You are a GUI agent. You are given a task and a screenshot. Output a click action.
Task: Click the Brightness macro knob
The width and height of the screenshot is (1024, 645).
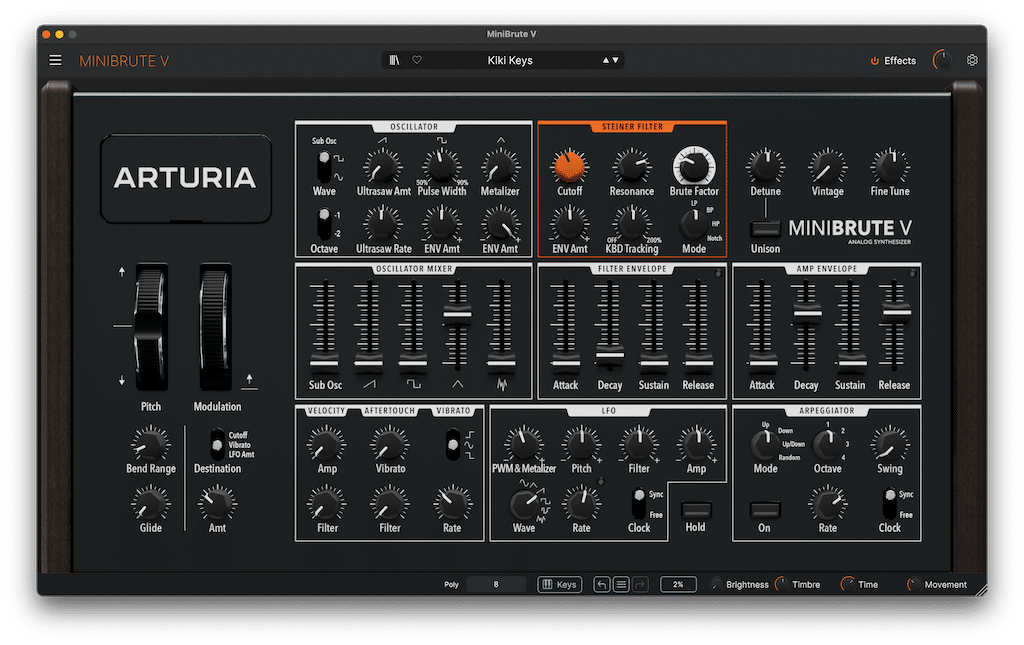(x=717, y=584)
